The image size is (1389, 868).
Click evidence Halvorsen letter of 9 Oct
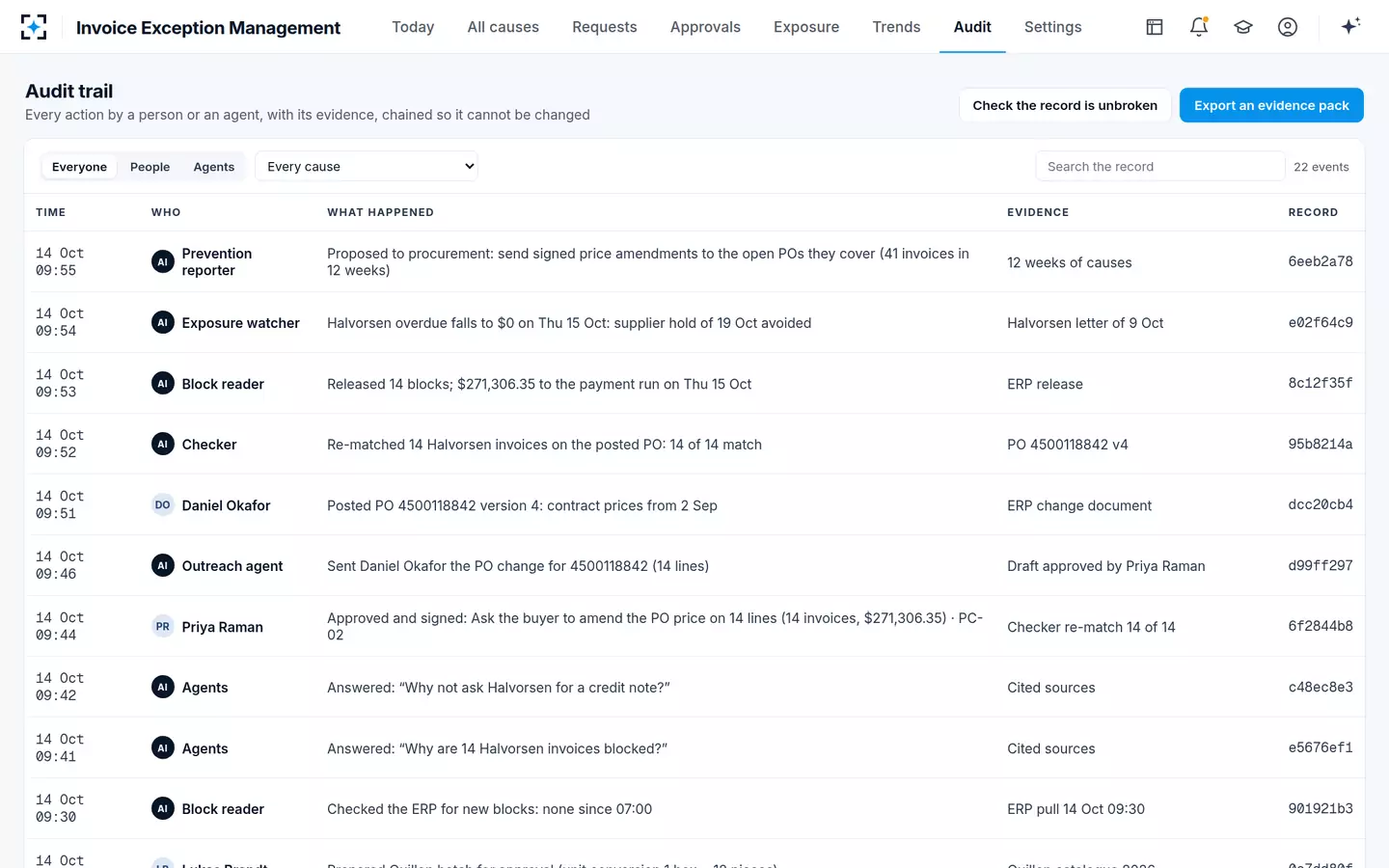click(x=1085, y=322)
